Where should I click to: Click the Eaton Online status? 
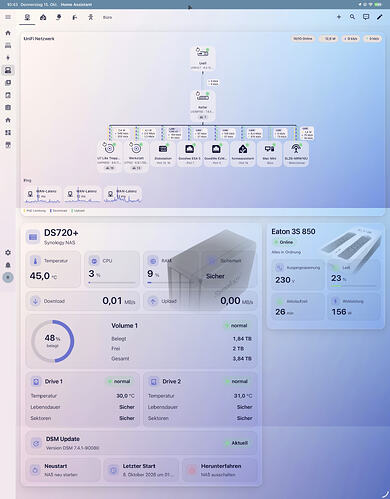pos(283,242)
